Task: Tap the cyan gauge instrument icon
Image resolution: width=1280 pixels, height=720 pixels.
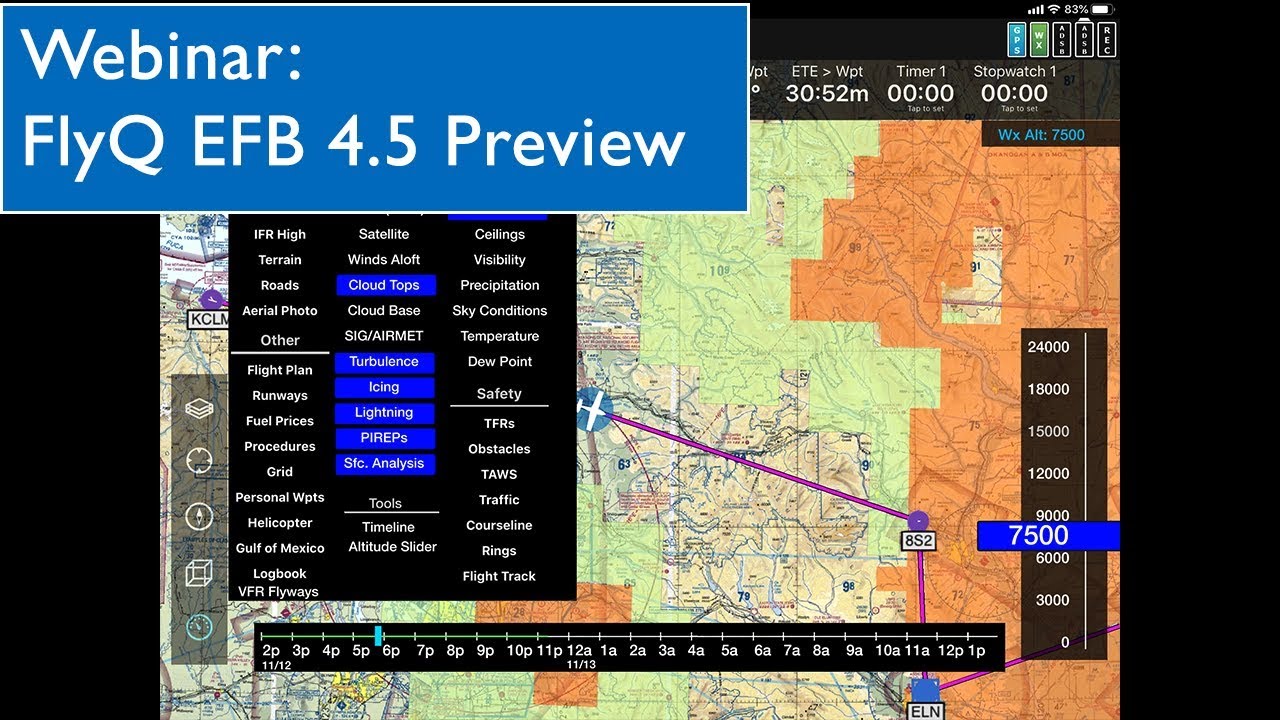Action: [x=199, y=627]
